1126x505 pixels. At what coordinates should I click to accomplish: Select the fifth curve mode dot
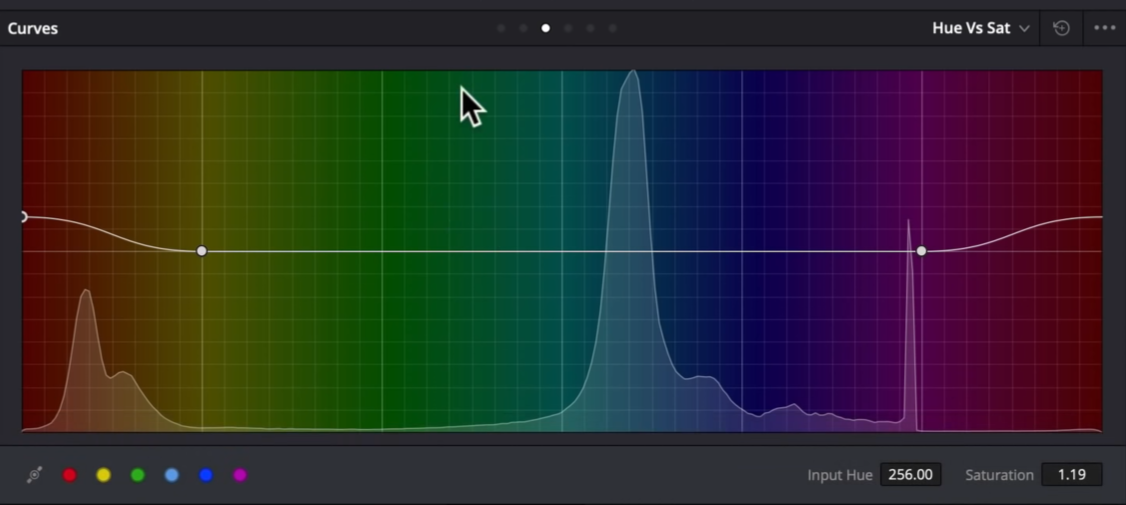pyautogui.click(x=590, y=28)
